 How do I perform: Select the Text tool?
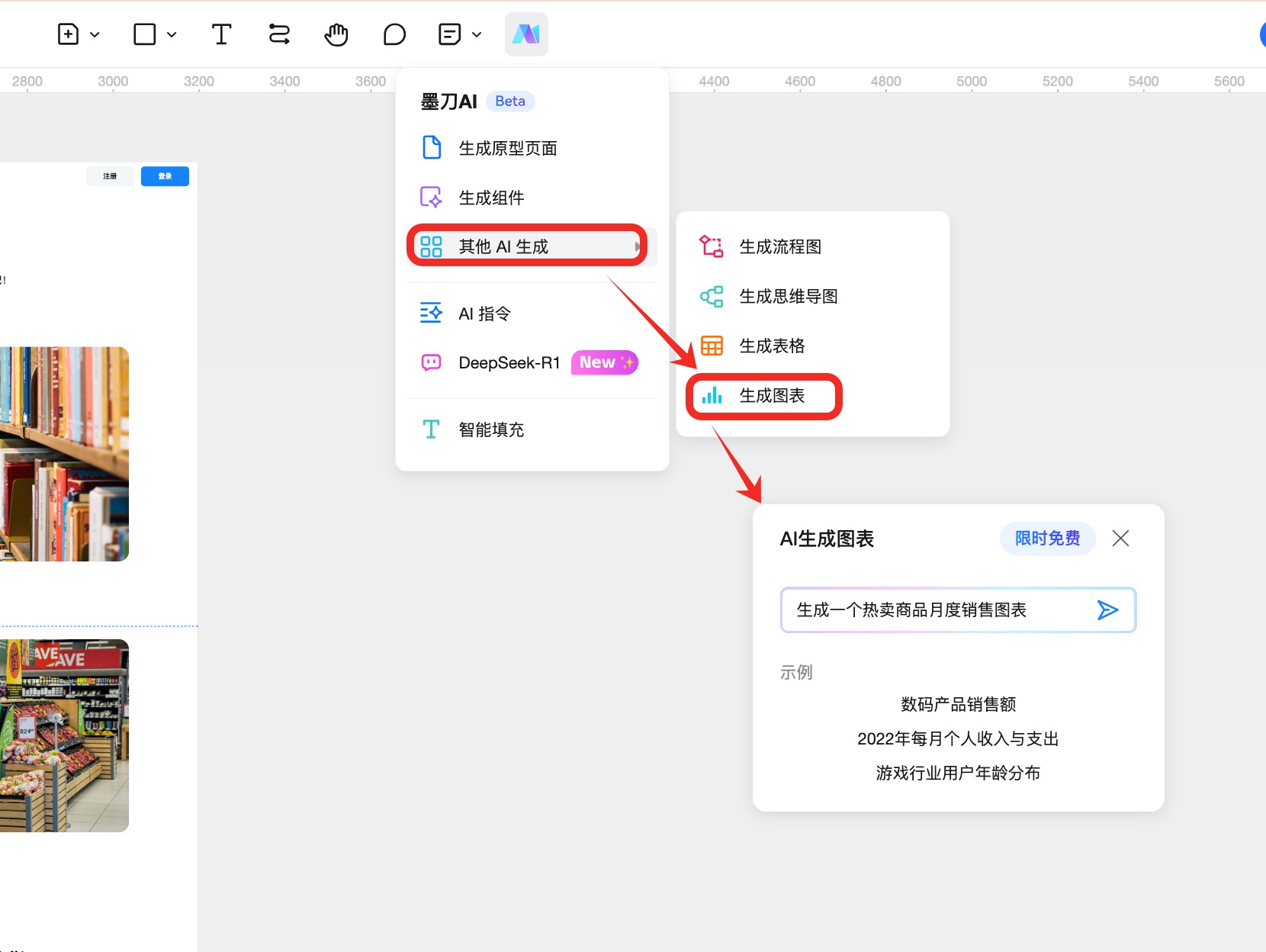221,34
